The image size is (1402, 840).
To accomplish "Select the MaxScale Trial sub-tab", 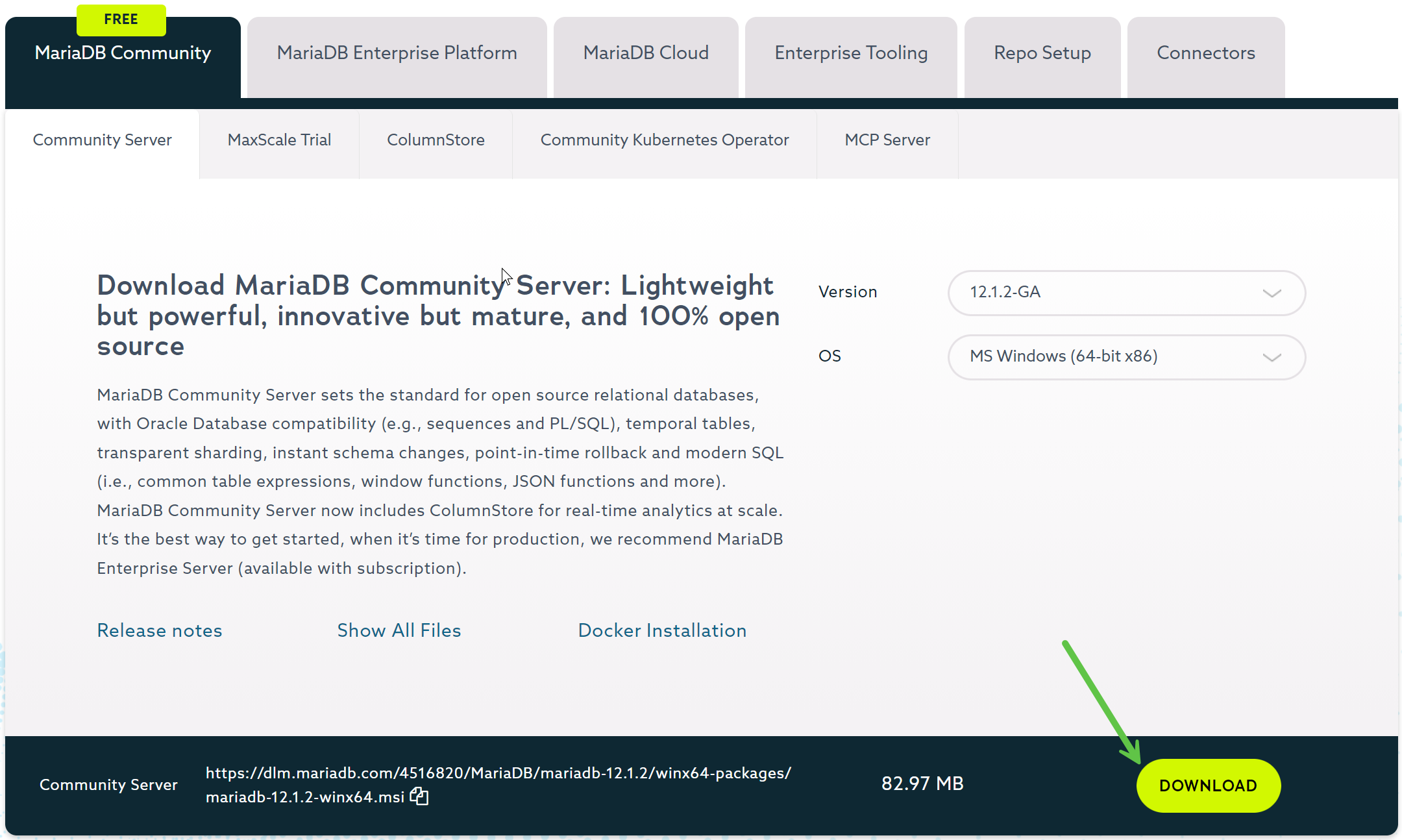I will tap(279, 140).
